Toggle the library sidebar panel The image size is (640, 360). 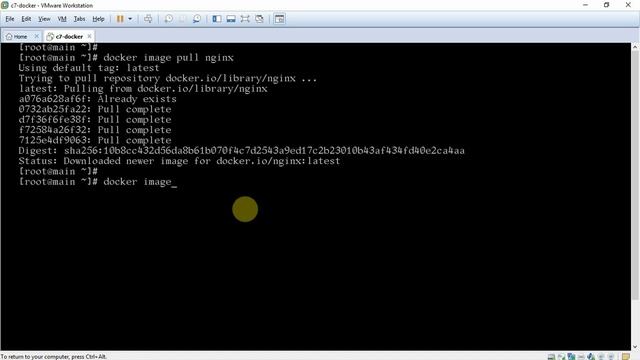coord(217,19)
